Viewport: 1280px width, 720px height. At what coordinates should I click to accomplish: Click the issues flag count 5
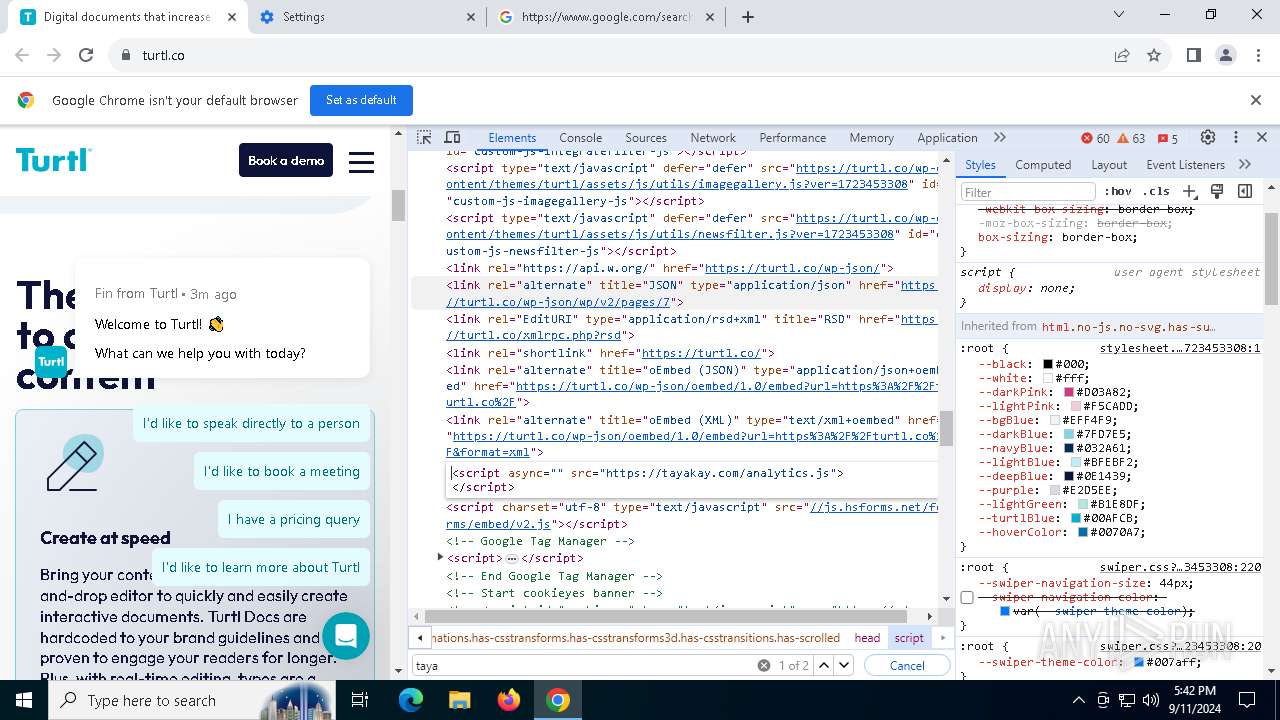pyautogui.click(x=1166, y=138)
